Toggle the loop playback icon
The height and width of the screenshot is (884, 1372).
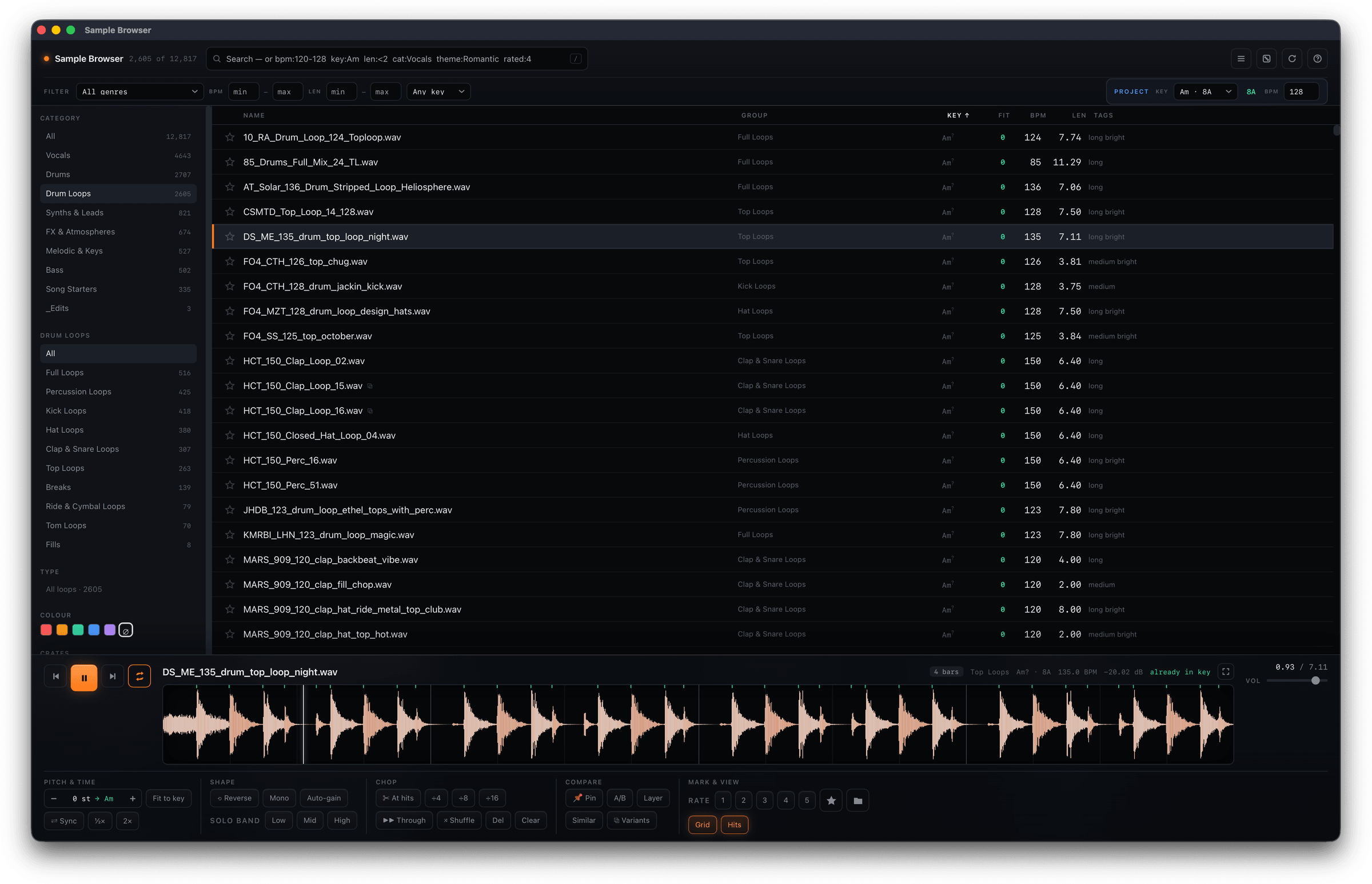[x=139, y=676]
